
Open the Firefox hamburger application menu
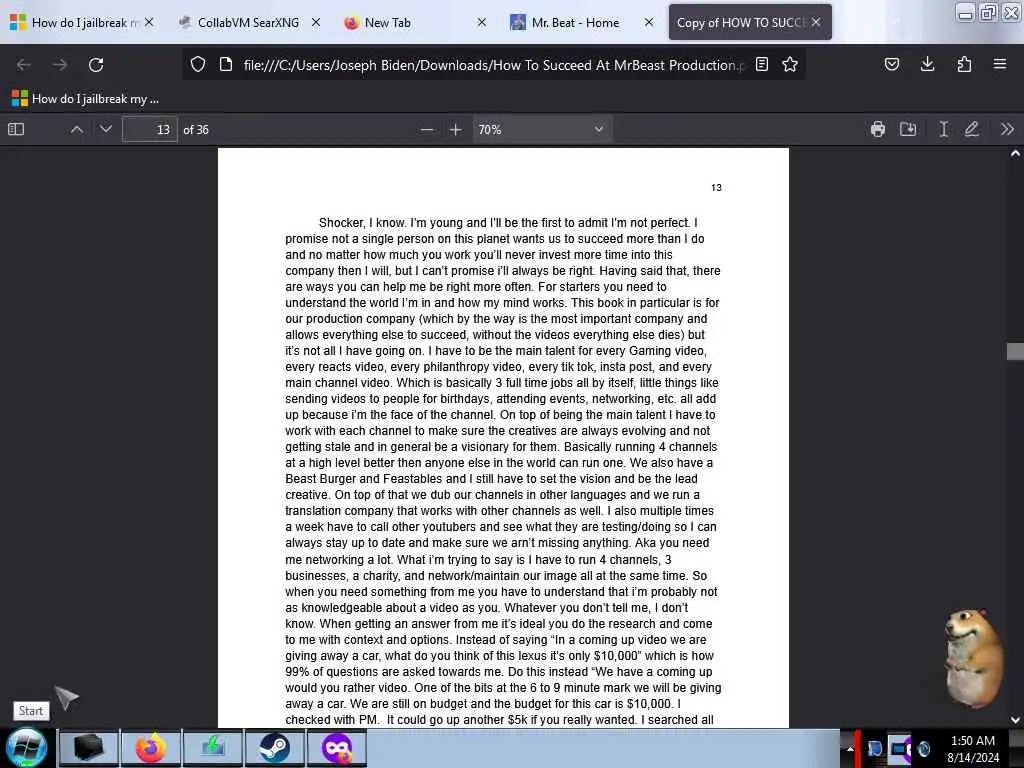[x=1000, y=64]
